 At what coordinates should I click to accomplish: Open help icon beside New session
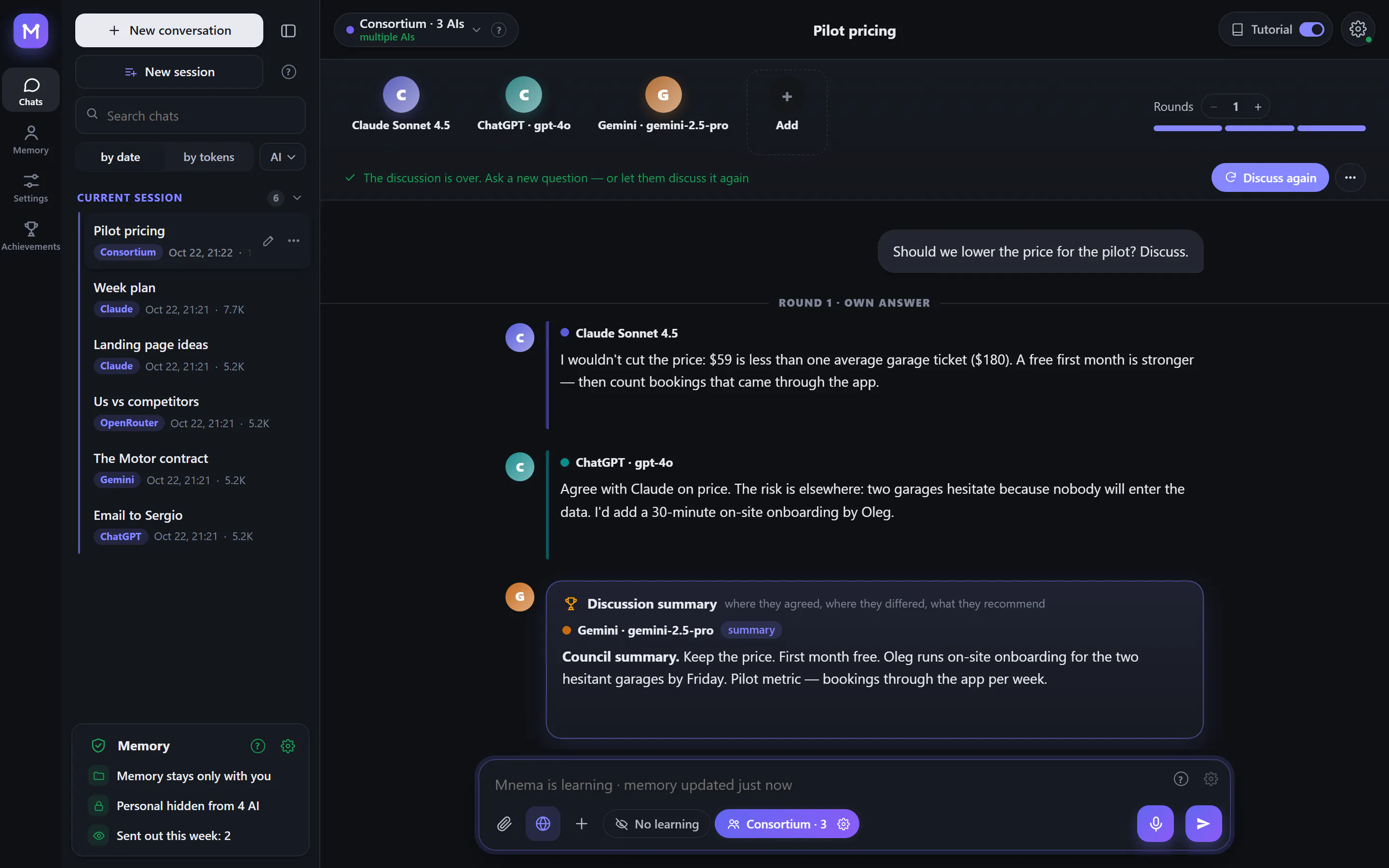tap(289, 72)
